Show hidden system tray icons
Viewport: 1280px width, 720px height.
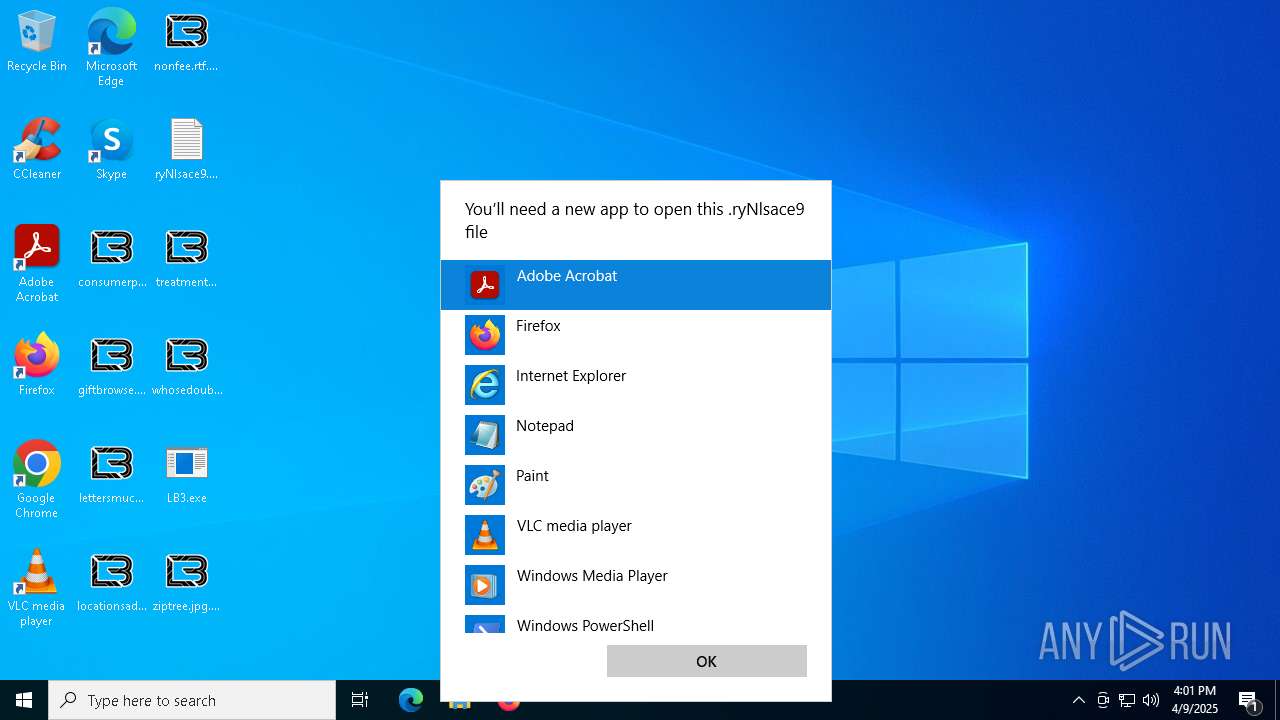click(1079, 700)
